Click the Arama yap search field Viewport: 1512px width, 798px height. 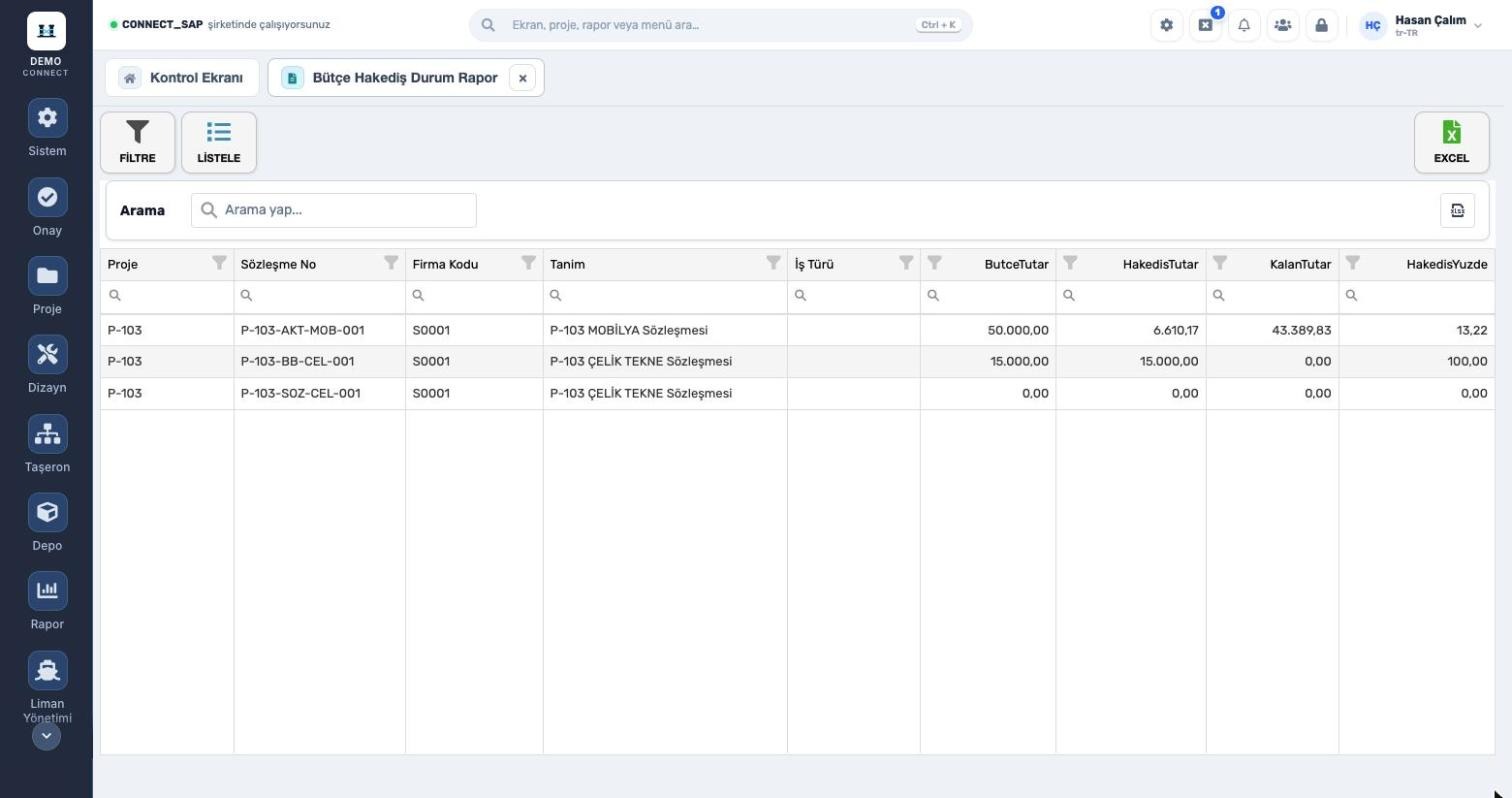tap(334, 210)
